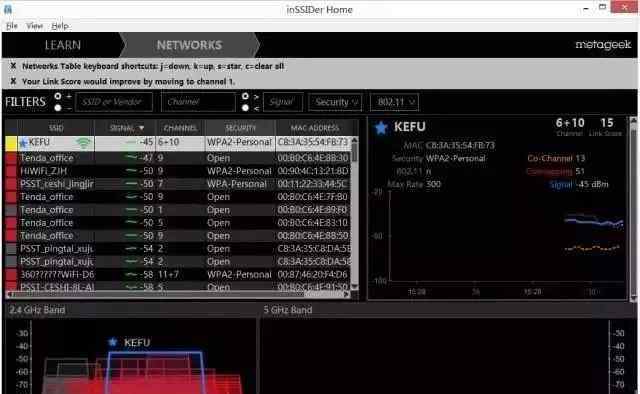Image resolution: width=640 pixels, height=394 pixels.
Task: Click the large star icon in KEFU details panel
Action: pyautogui.click(x=381, y=128)
